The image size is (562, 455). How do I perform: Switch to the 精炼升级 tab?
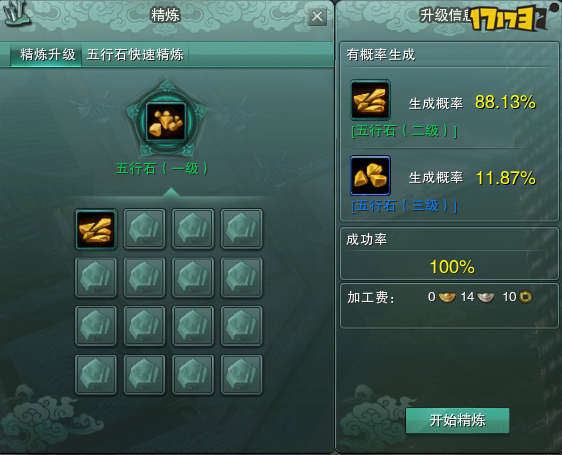pos(47,54)
